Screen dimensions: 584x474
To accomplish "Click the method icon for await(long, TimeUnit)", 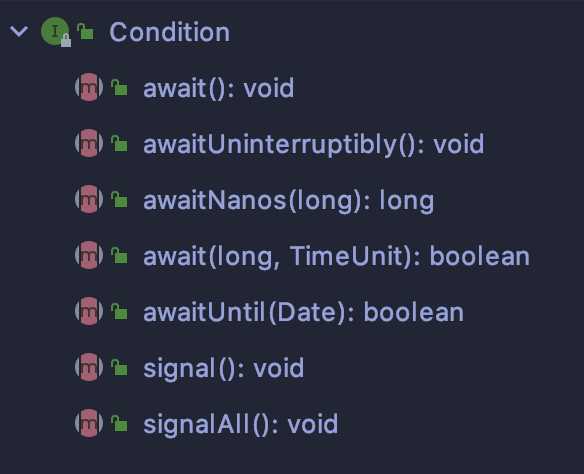I will [89, 255].
